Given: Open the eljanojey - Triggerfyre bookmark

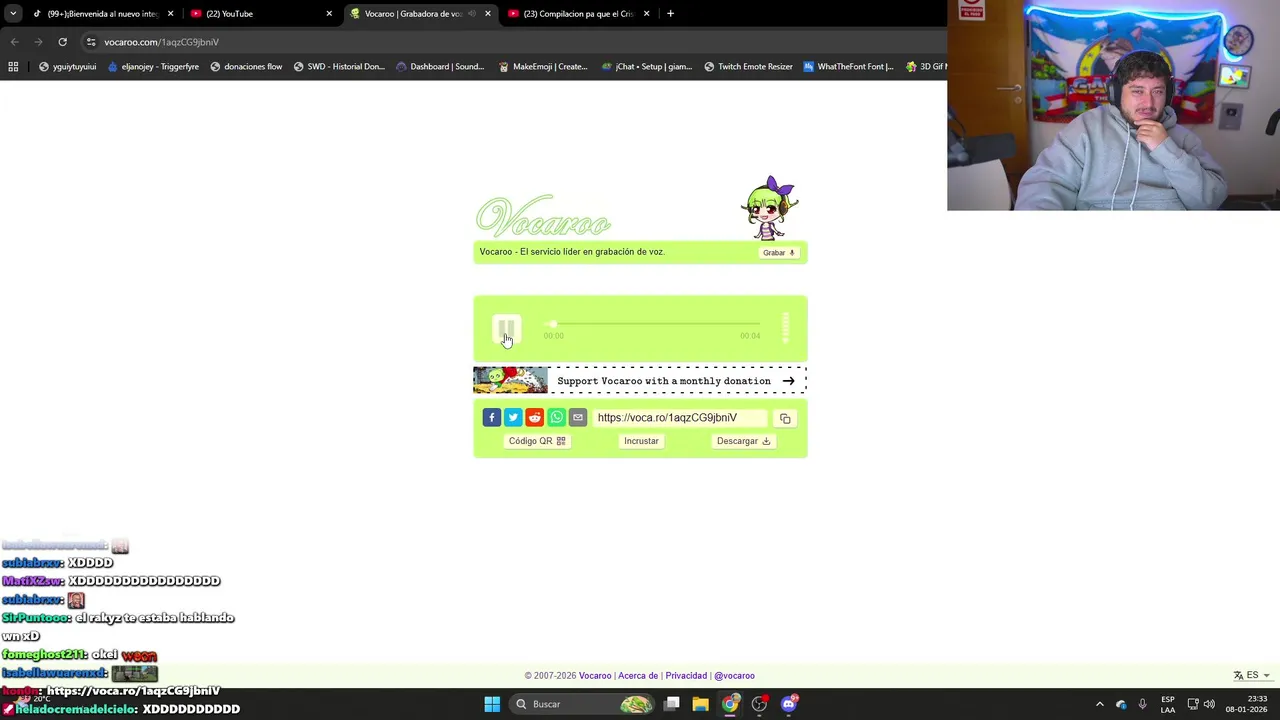Looking at the screenshot, I should coord(153,67).
